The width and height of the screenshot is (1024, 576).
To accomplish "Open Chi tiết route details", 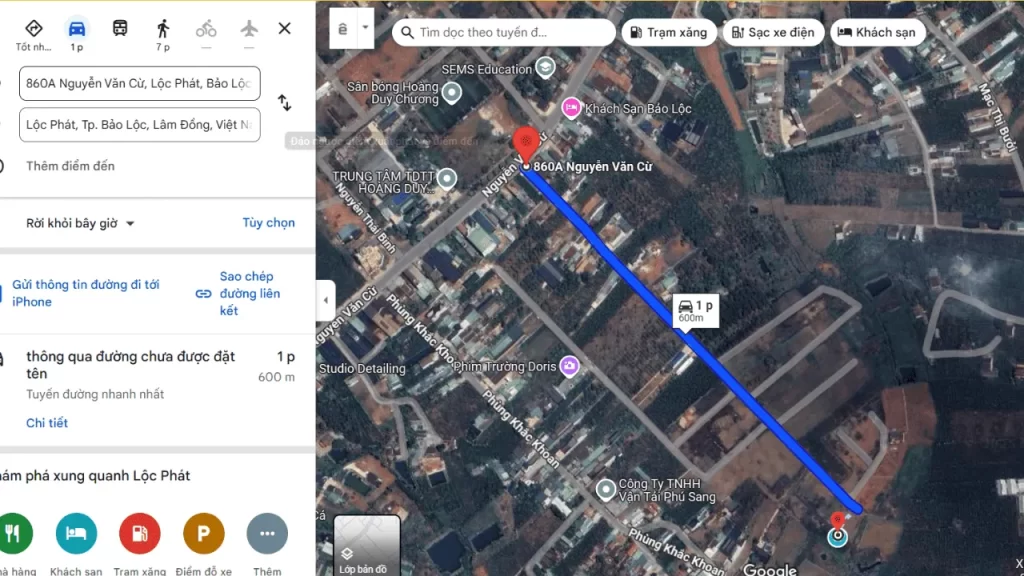I will (x=47, y=423).
